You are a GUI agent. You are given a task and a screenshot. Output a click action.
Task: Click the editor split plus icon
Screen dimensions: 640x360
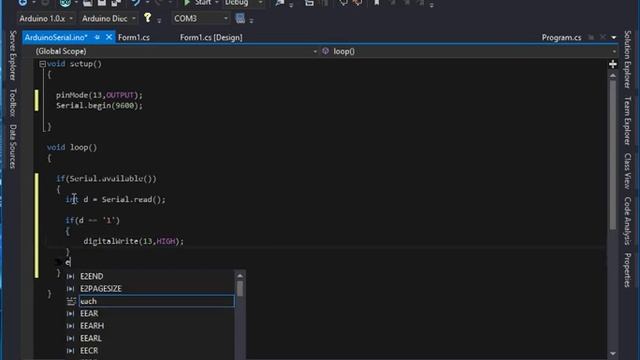coord(613,64)
